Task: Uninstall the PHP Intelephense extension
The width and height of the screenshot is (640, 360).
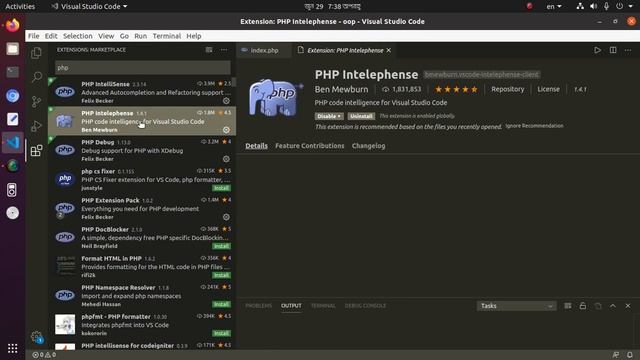Action: tap(361, 116)
